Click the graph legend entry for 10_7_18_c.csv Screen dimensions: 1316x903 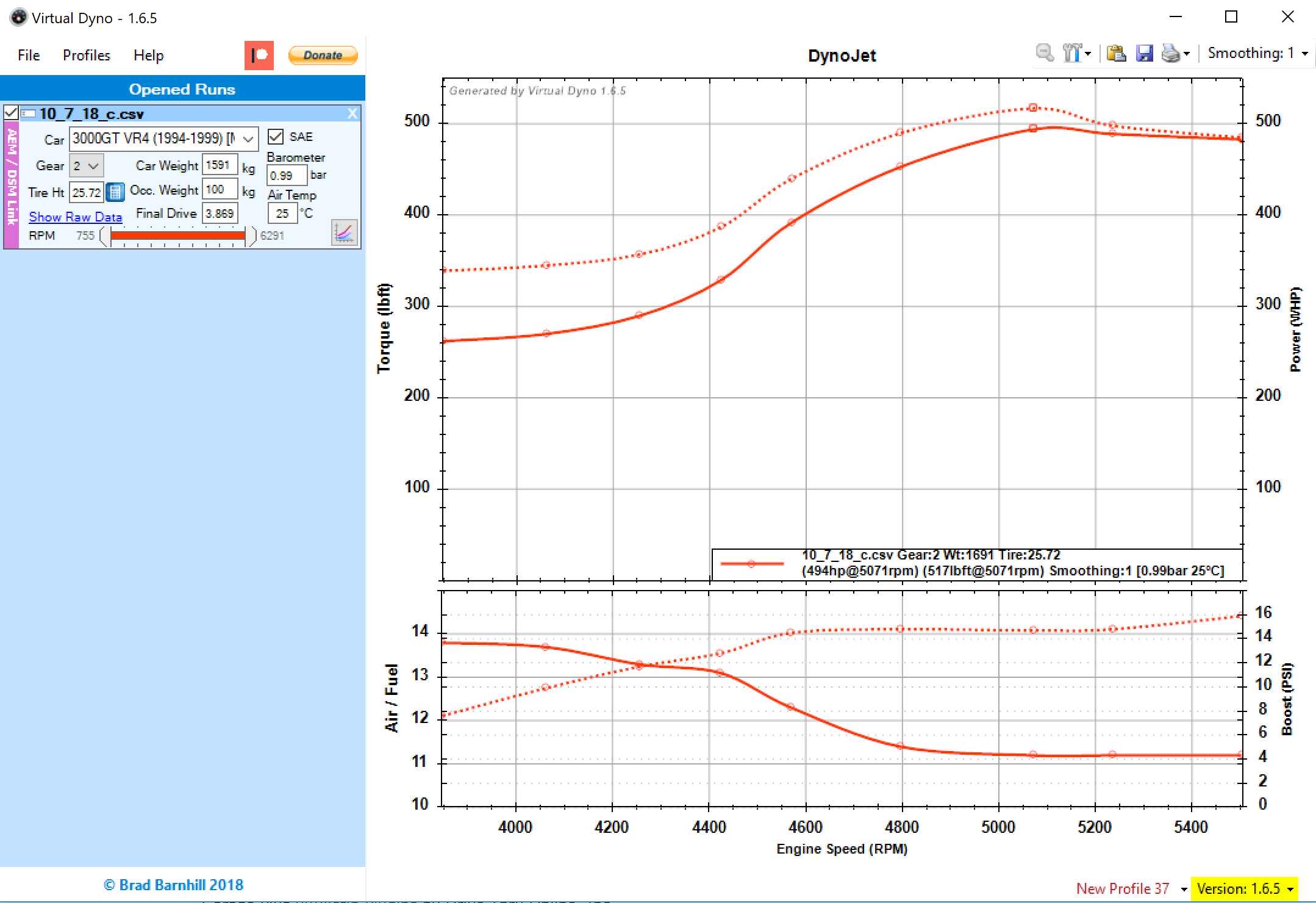coord(978,563)
